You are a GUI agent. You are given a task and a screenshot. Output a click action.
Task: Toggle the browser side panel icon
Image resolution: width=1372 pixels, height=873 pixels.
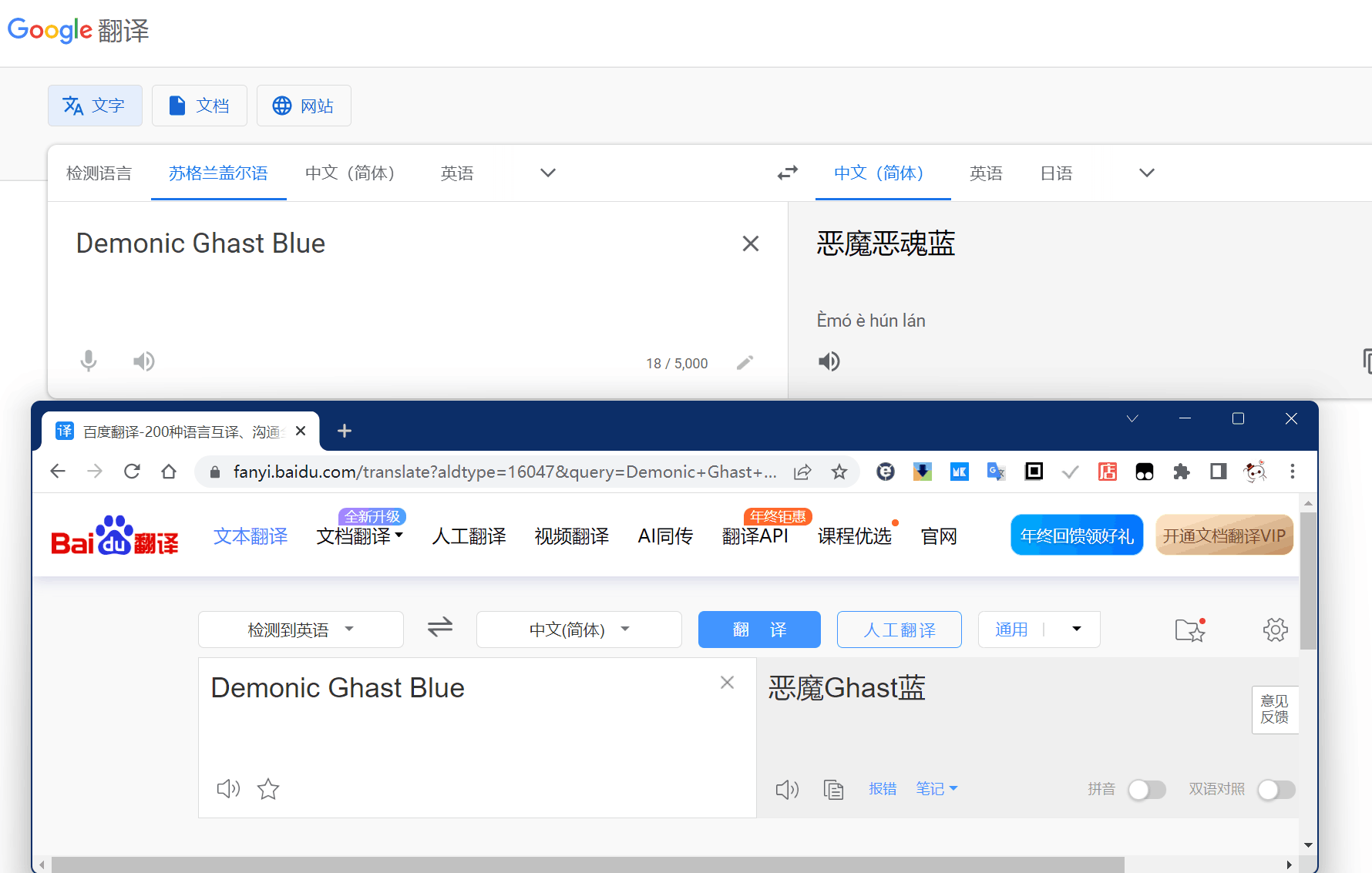point(1219,472)
